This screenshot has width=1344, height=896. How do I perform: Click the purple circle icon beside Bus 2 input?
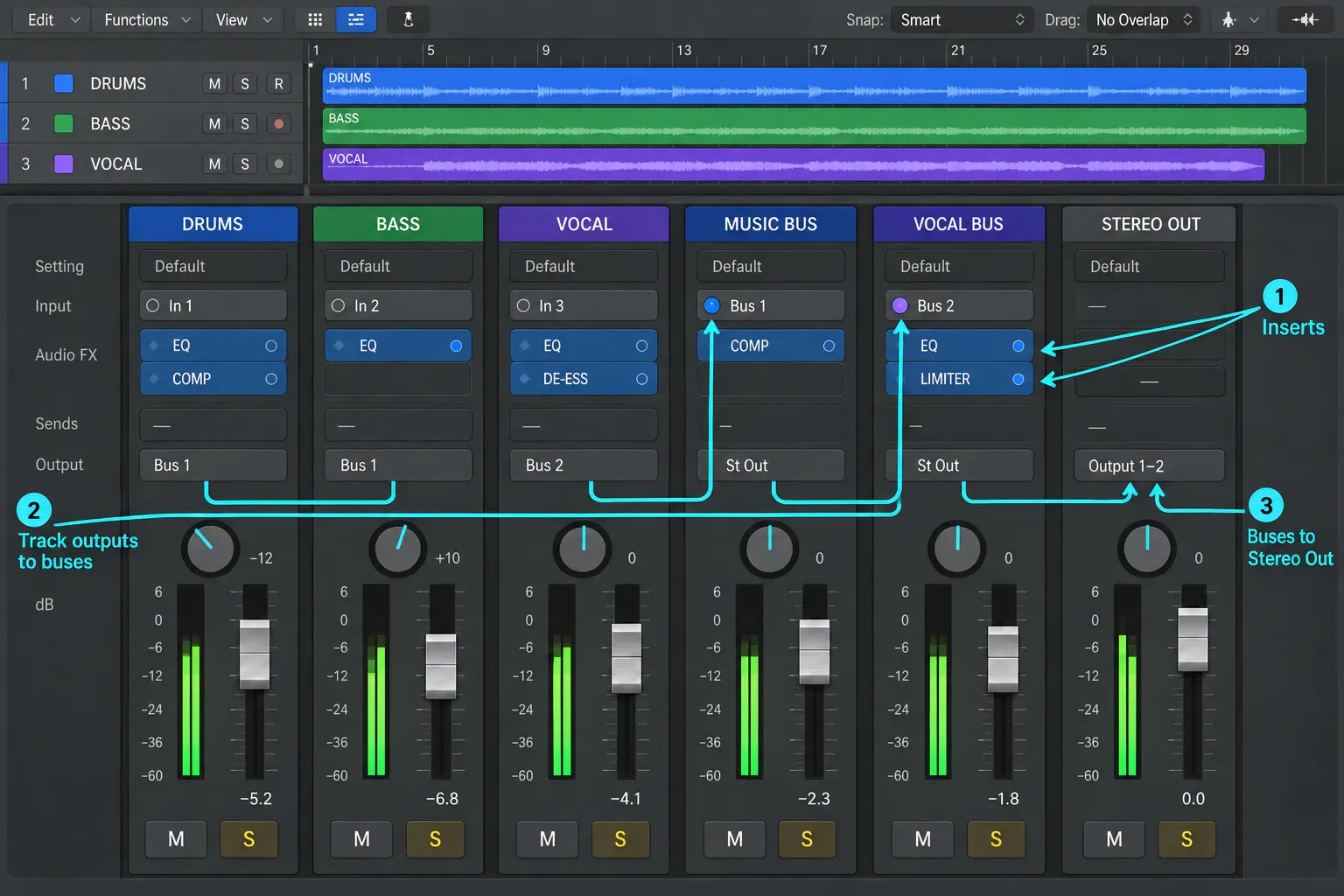[x=899, y=305]
